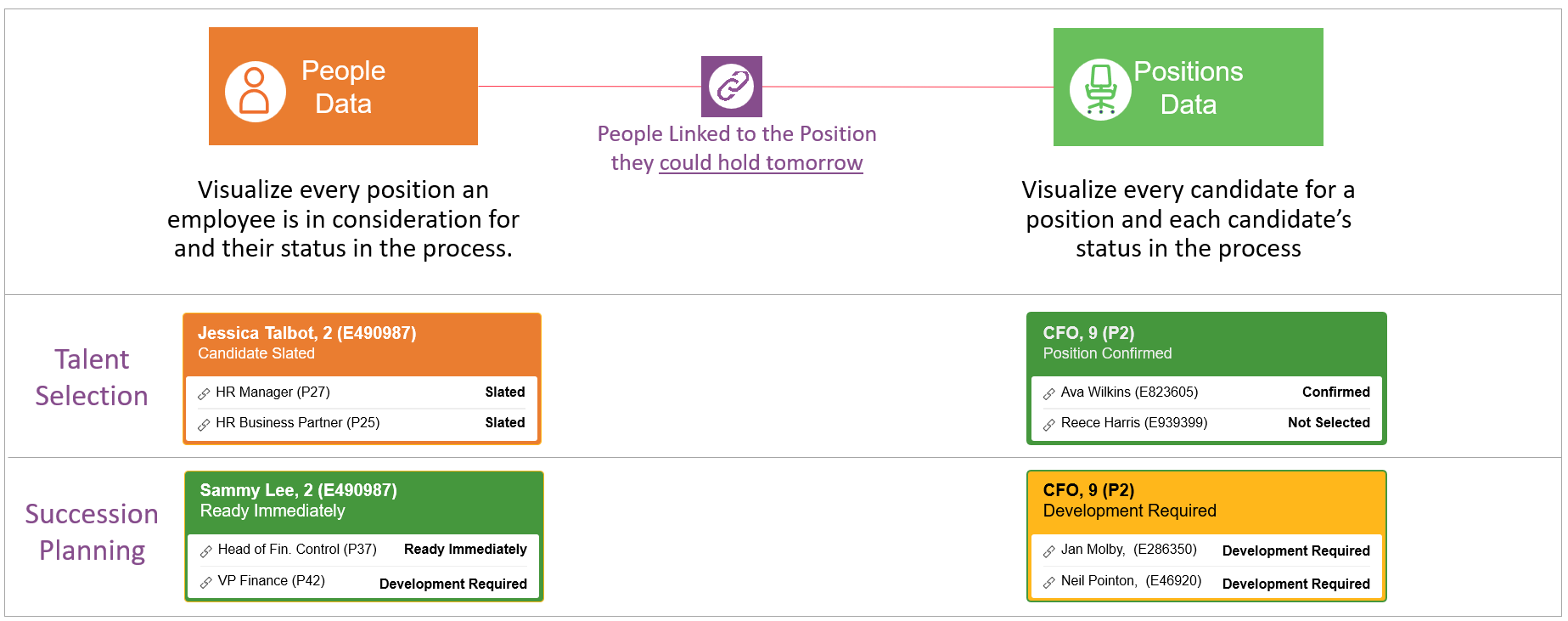This screenshot has width=1568, height=621.
Task: Click green CFO Position Confirmed card header
Action: [1206, 344]
